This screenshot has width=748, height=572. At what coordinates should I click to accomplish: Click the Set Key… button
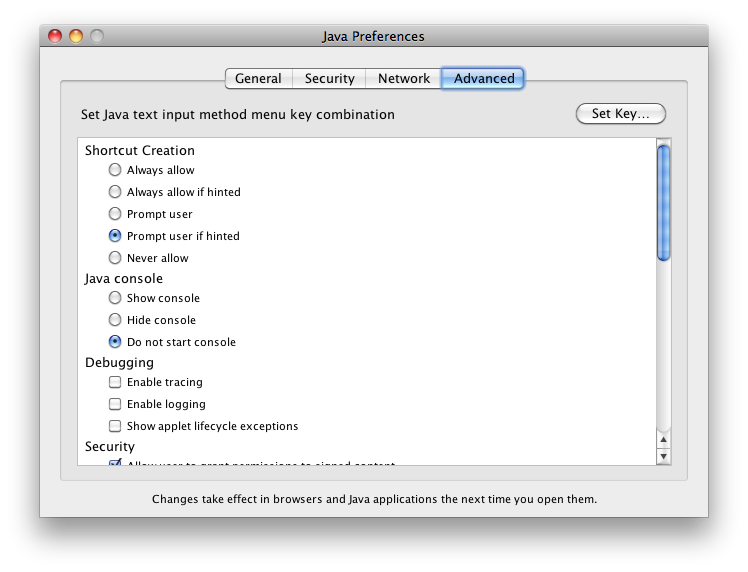click(621, 114)
